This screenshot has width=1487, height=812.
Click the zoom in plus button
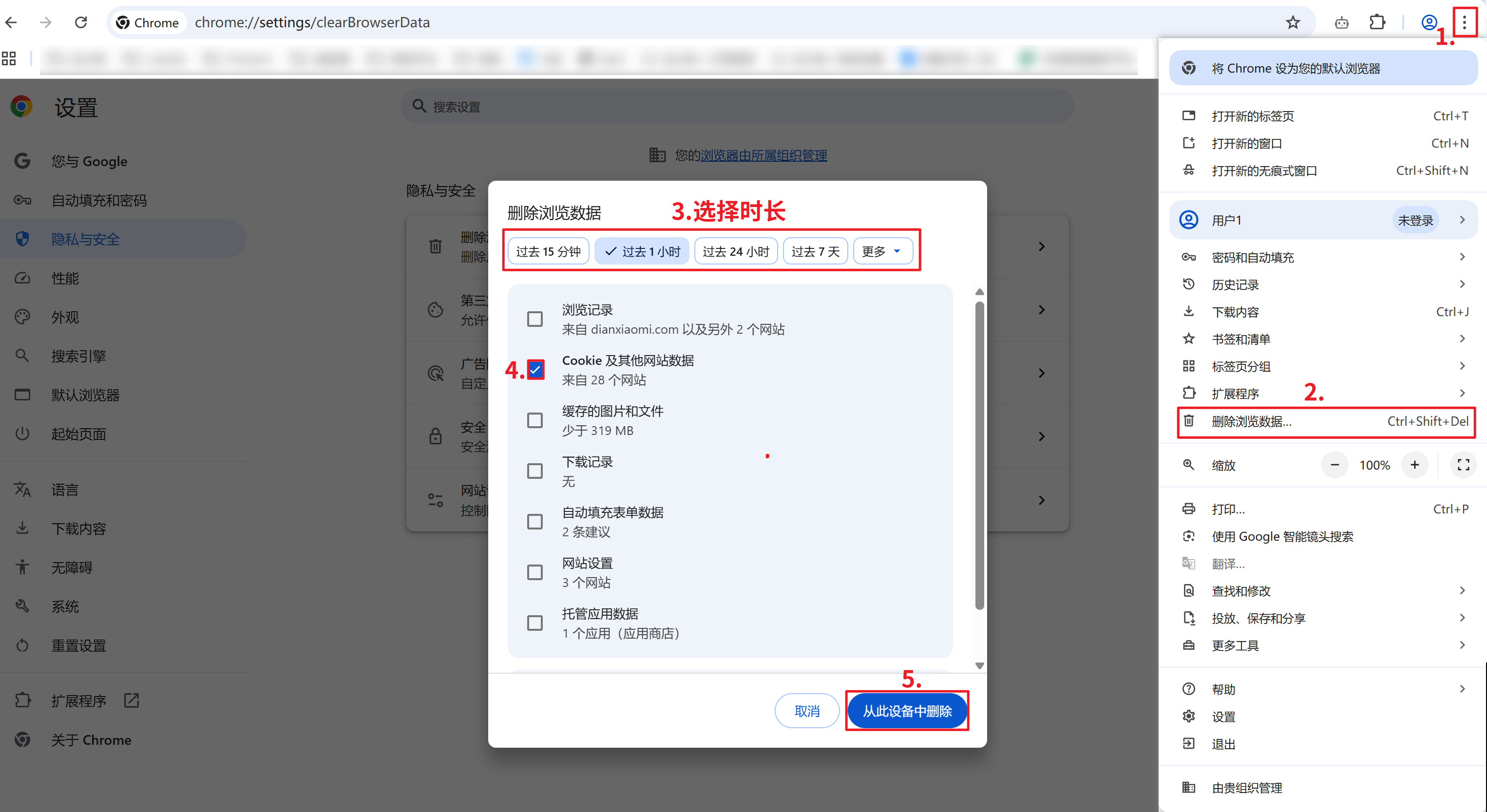(1414, 465)
